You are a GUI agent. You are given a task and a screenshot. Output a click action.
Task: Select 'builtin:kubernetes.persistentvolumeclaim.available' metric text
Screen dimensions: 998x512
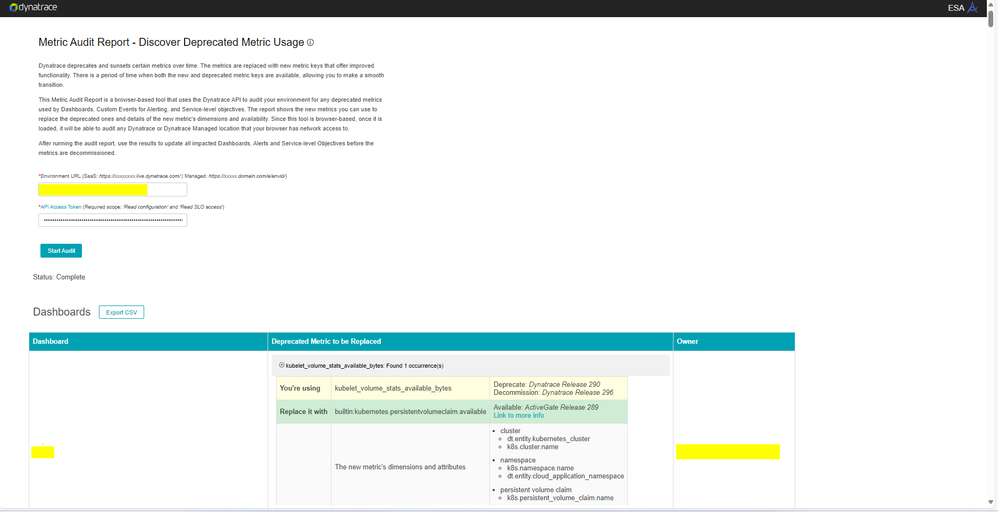point(411,411)
